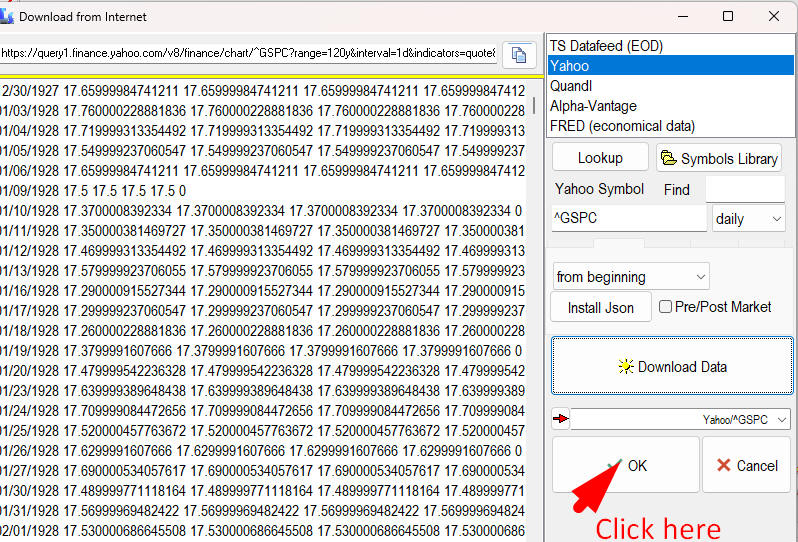Click into the Find text field
The width and height of the screenshot is (798, 542).
tap(745, 189)
